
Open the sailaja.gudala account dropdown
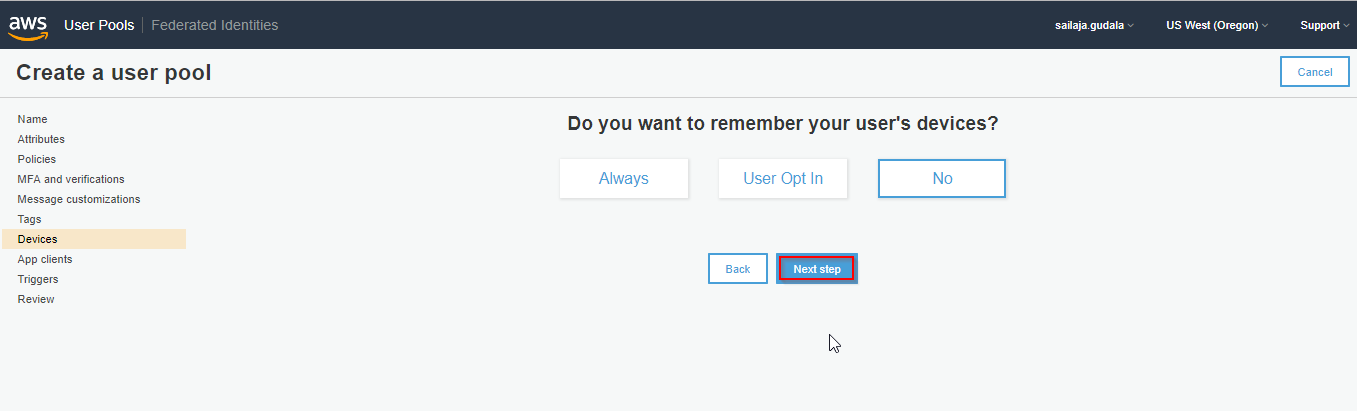click(x=1094, y=25)
